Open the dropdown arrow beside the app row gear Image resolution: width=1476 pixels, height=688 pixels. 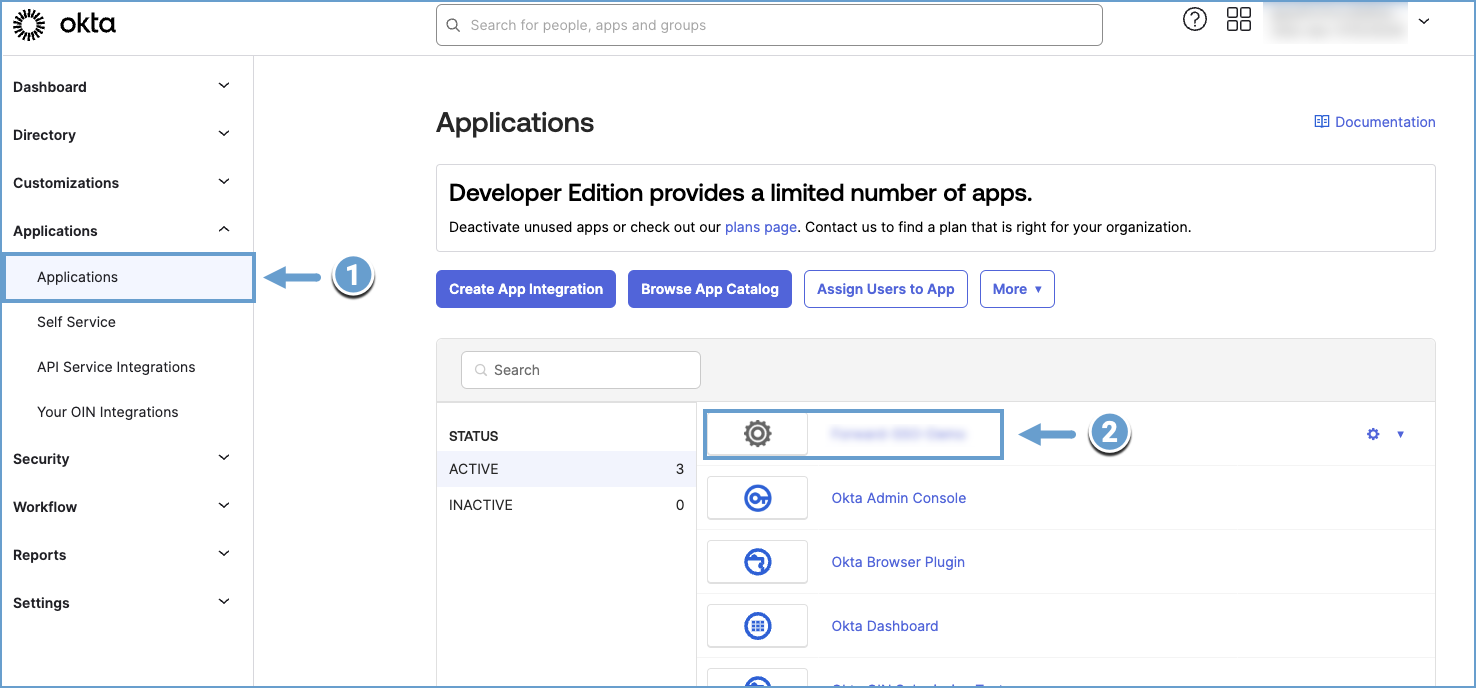pyautogui.click(x=1400, y=434)
